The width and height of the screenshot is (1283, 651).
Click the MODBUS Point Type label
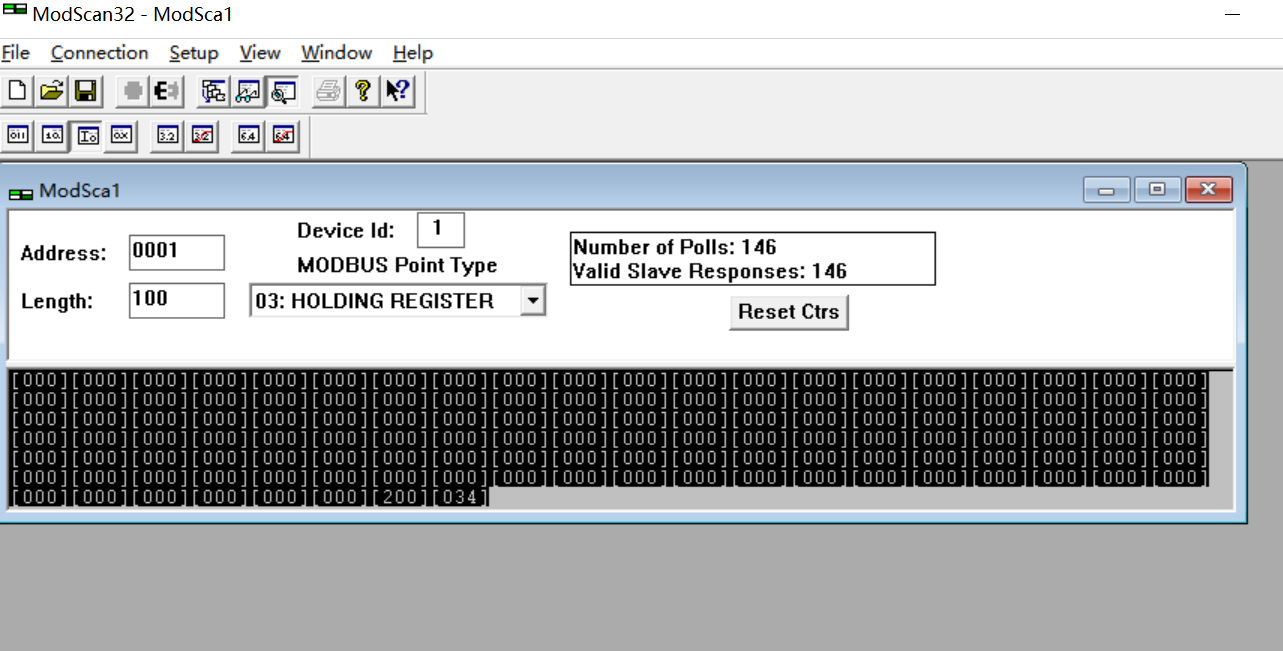point(397,265)
